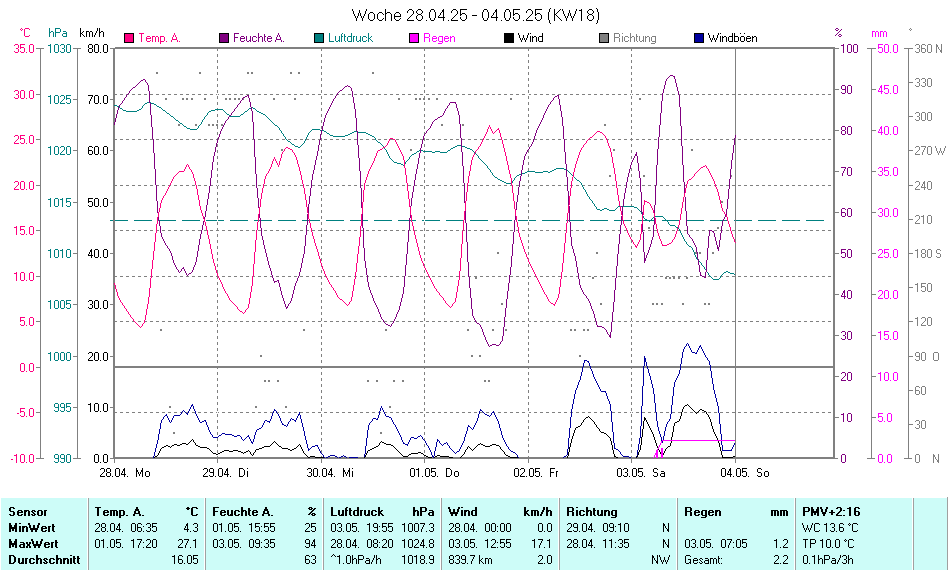Click the mm axis unit label
Screen dimensions: 948x570
[x=879, y=33]
